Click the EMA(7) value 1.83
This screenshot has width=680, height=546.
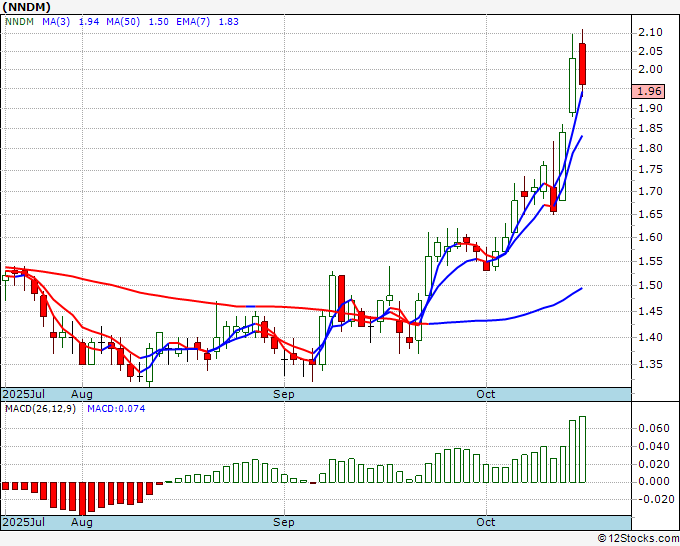point(229,22)
